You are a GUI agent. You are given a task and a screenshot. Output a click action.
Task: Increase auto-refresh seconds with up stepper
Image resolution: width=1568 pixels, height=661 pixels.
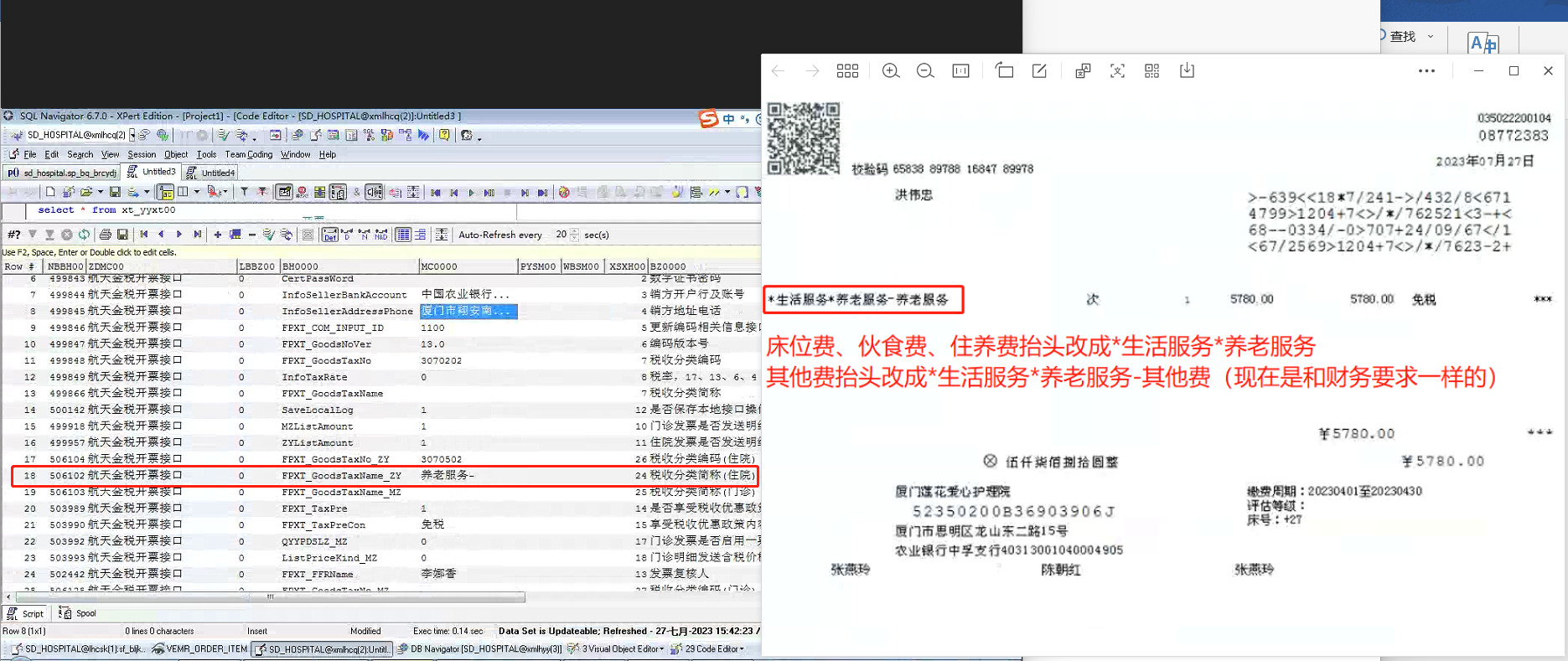click(574, 231)
